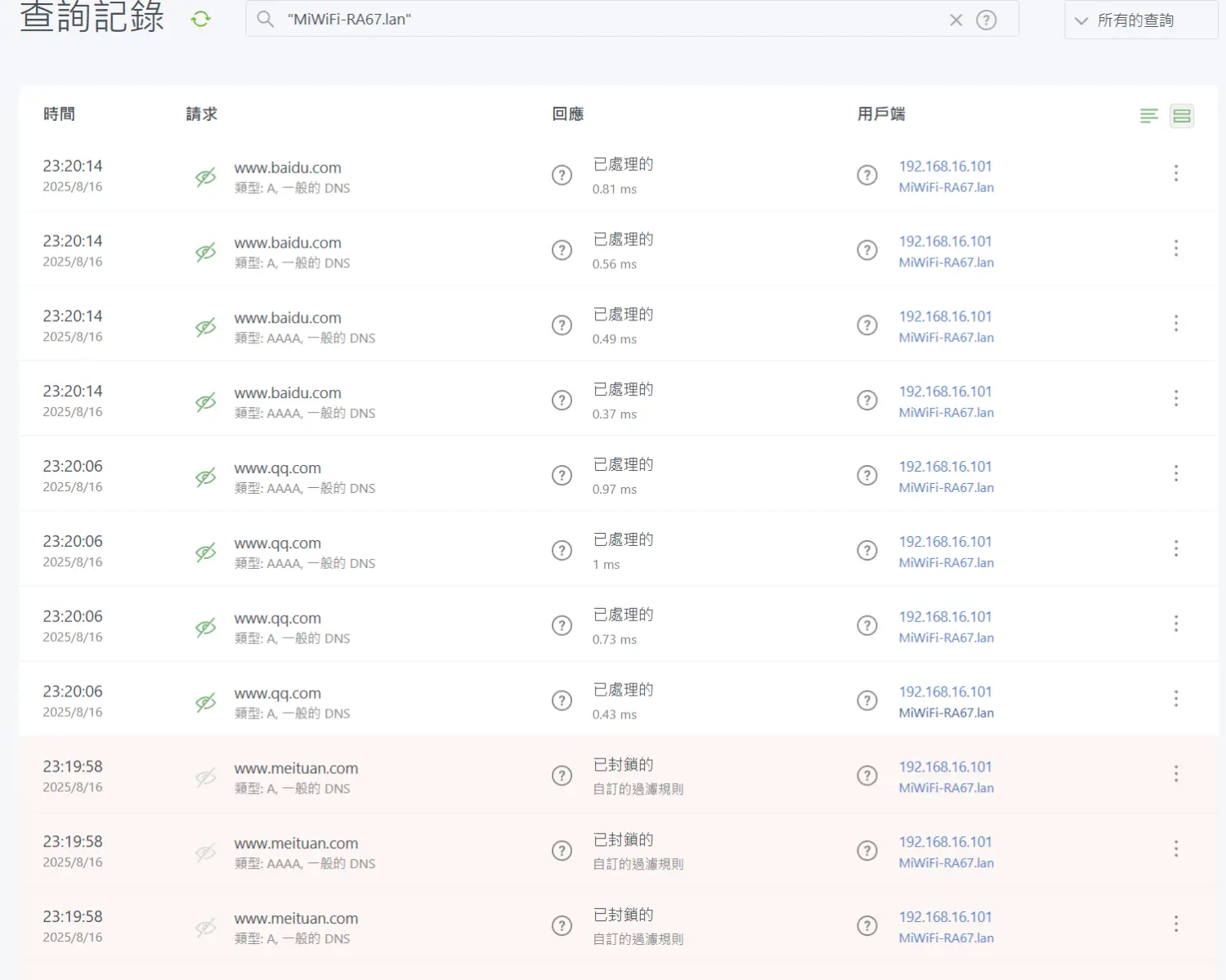
Task: Switch to the detailed rows view icon
Action: click(1182, 116)
